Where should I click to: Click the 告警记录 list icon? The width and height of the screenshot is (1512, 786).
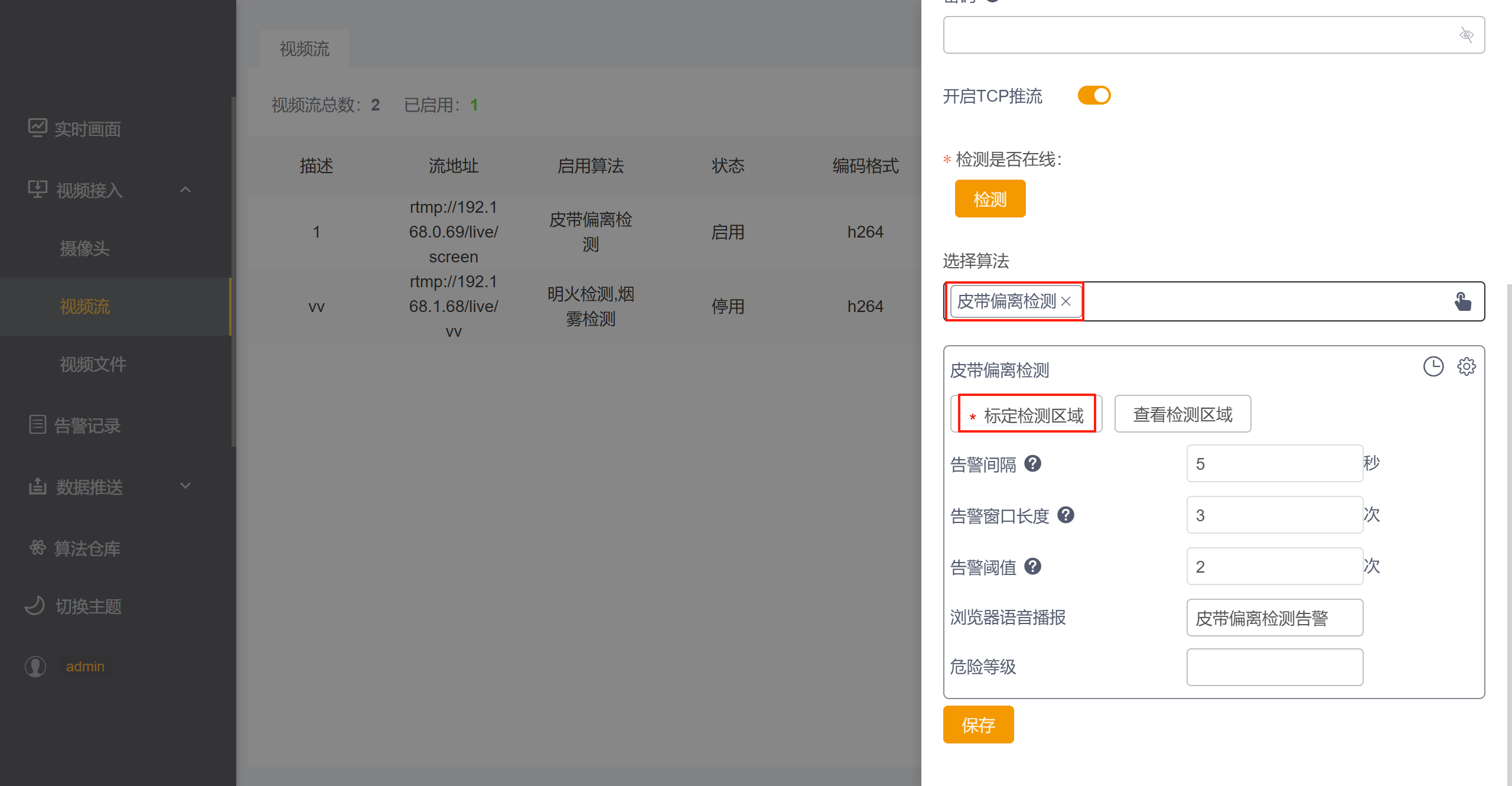37,424
